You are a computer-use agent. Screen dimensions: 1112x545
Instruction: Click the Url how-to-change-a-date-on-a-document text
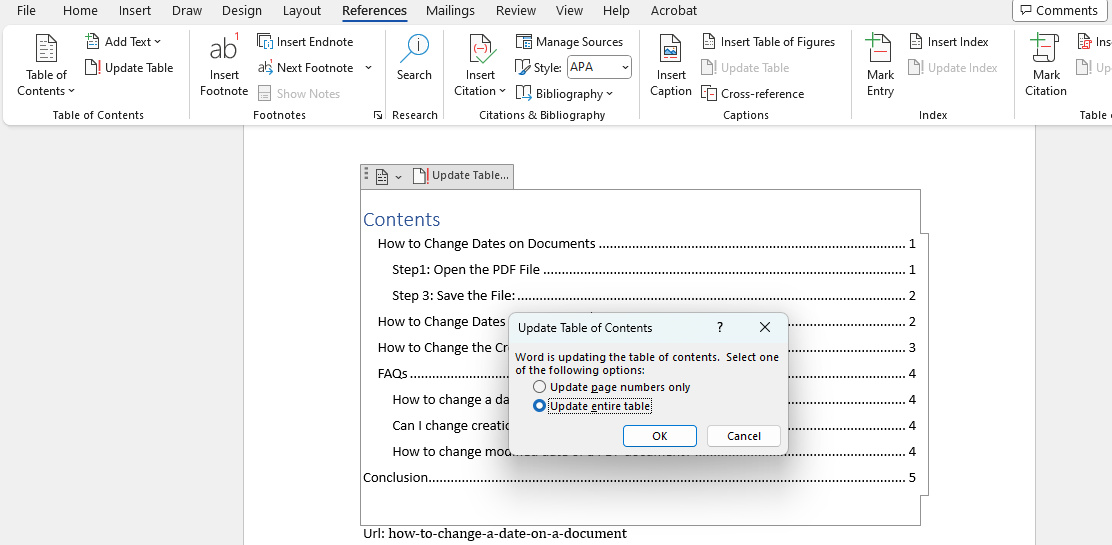pyautogui.click(x=494, y=534)
